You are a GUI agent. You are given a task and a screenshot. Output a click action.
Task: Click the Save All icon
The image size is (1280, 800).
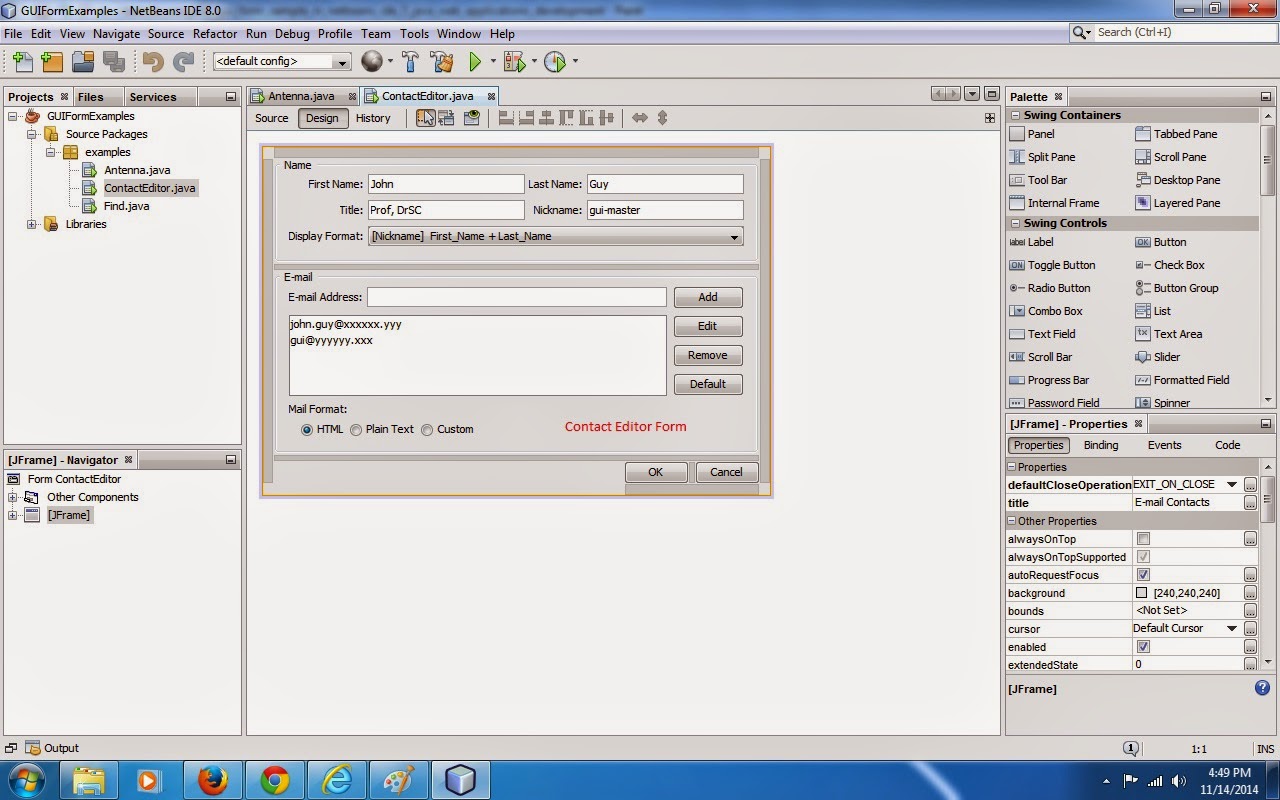115,61
